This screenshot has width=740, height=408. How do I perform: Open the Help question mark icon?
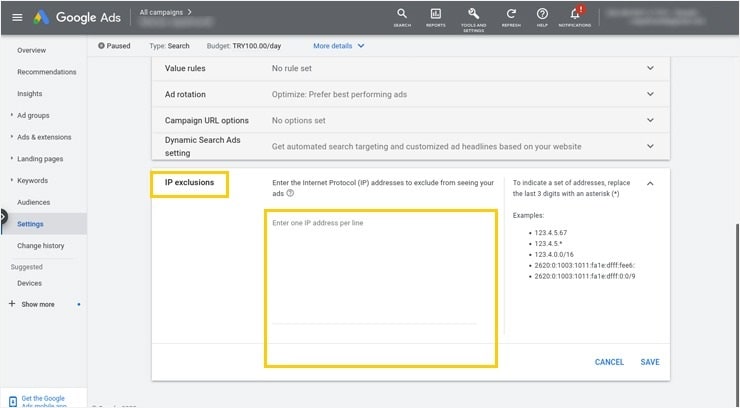(542, 14)
